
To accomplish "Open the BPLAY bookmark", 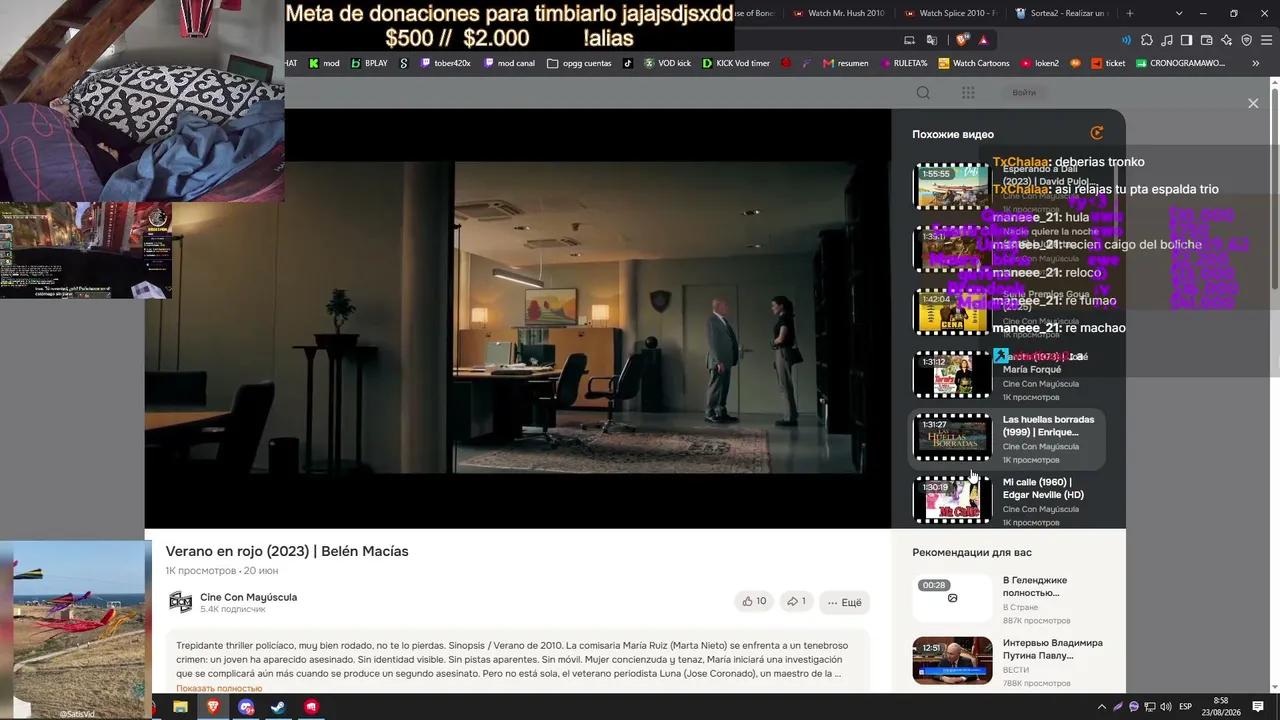I will (x=369, y=63).
